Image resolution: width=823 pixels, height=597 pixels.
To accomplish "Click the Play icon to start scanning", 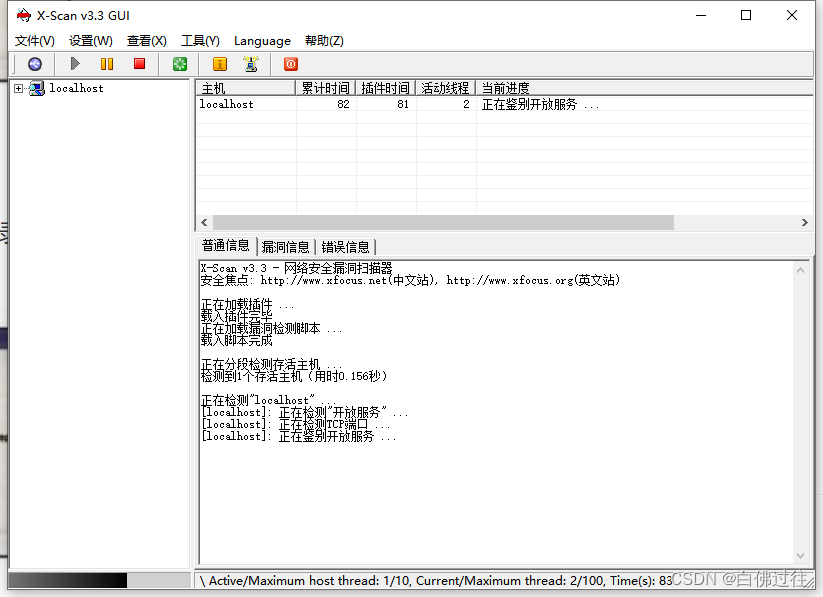I will coord(74,64).
